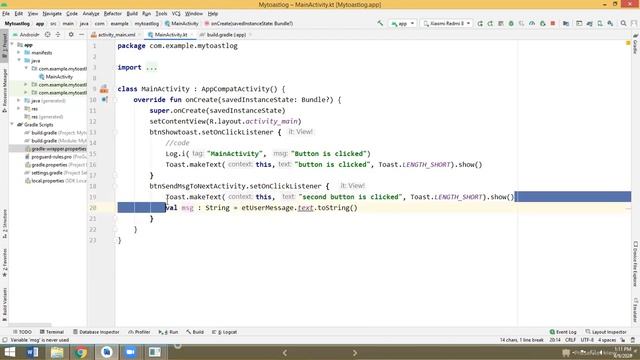Click the Run app rerun icon
640x360 pixels.
click(x=480, y=23)
